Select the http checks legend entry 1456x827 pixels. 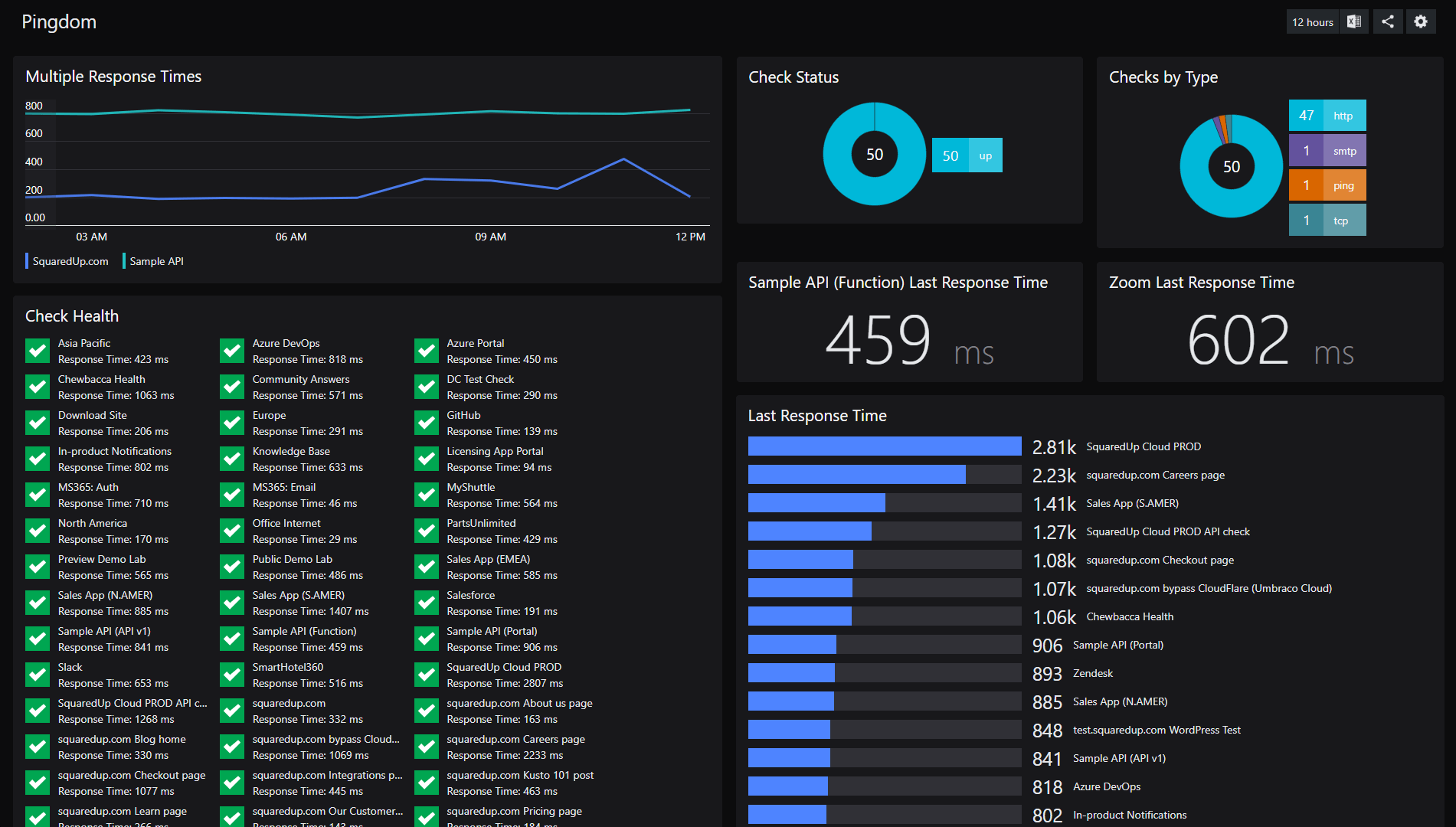coord(1327,116)
